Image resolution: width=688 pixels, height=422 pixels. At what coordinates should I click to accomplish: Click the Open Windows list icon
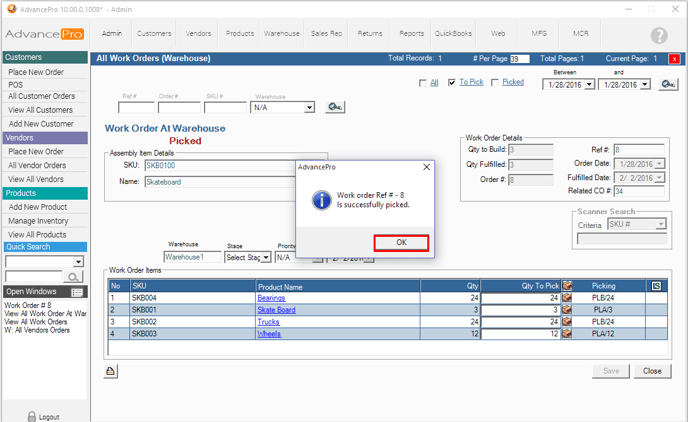point(77,292)
